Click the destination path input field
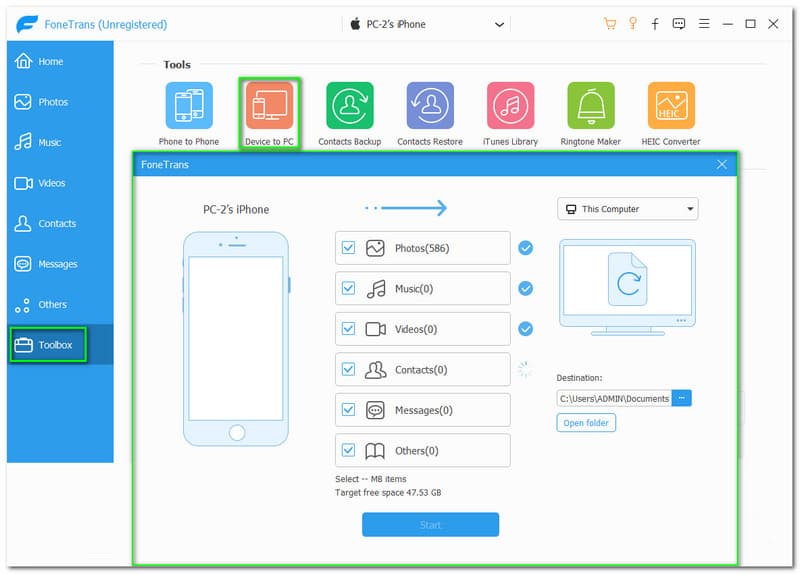The height and width of the screenshot is (574, 800). click(x=614, y=398)
